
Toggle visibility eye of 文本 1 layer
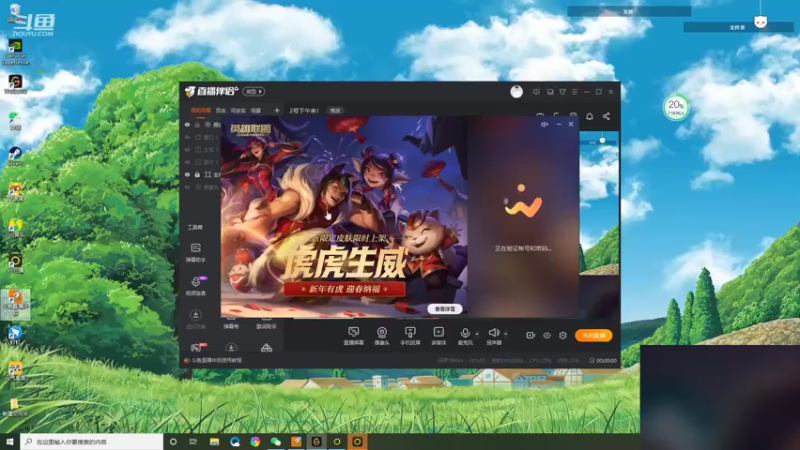[187, 149]
